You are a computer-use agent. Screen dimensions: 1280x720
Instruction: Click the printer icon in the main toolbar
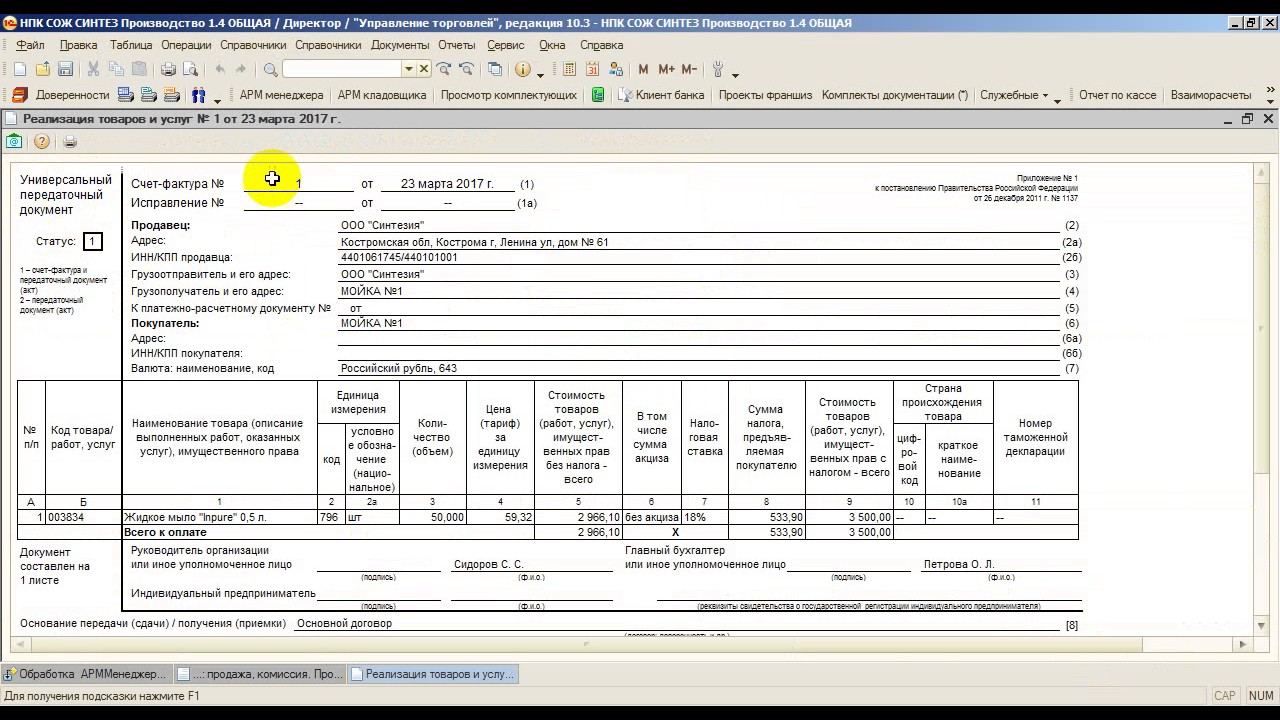[x=168, y=69]
